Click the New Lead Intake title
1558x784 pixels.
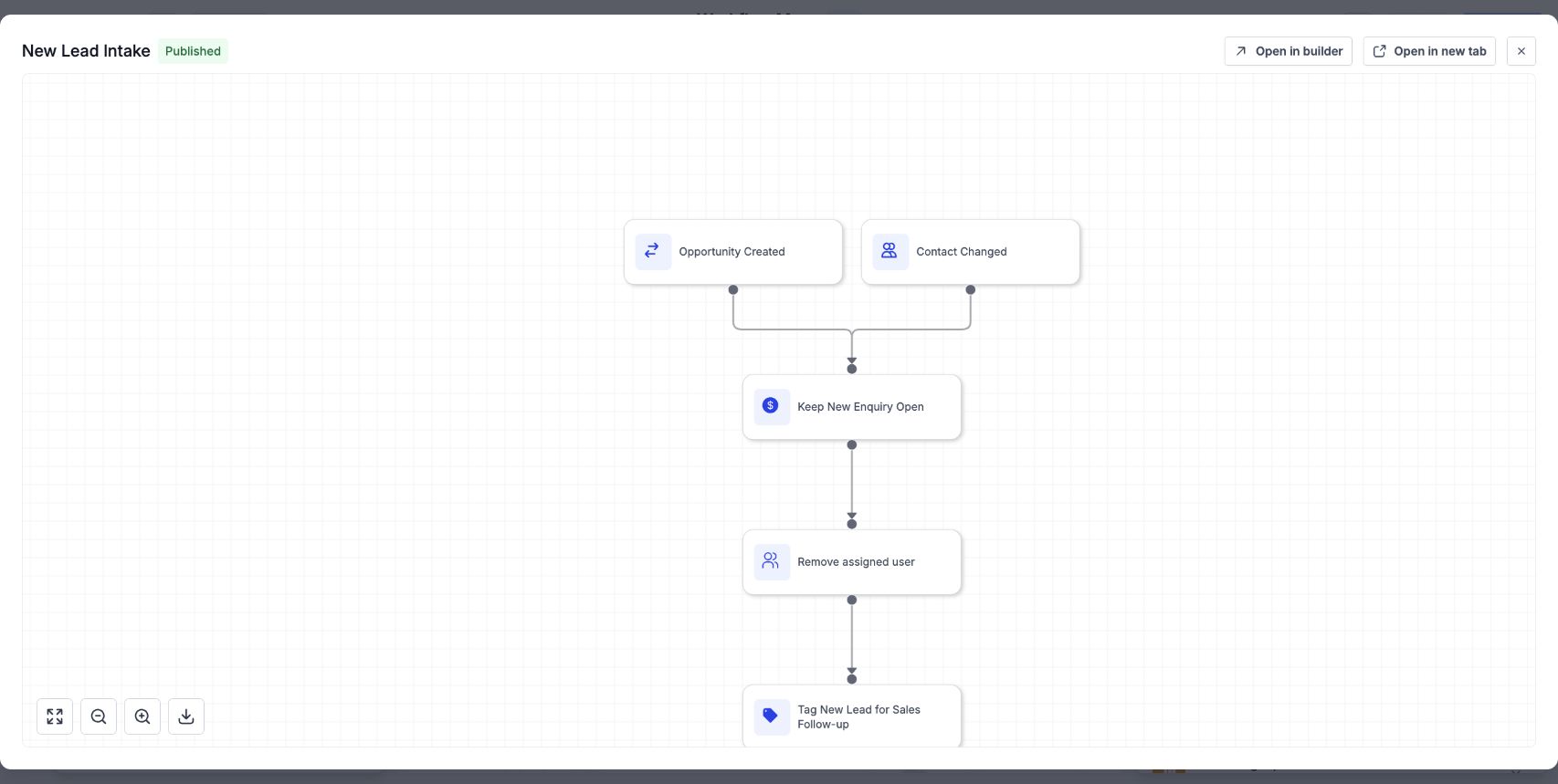86,51
